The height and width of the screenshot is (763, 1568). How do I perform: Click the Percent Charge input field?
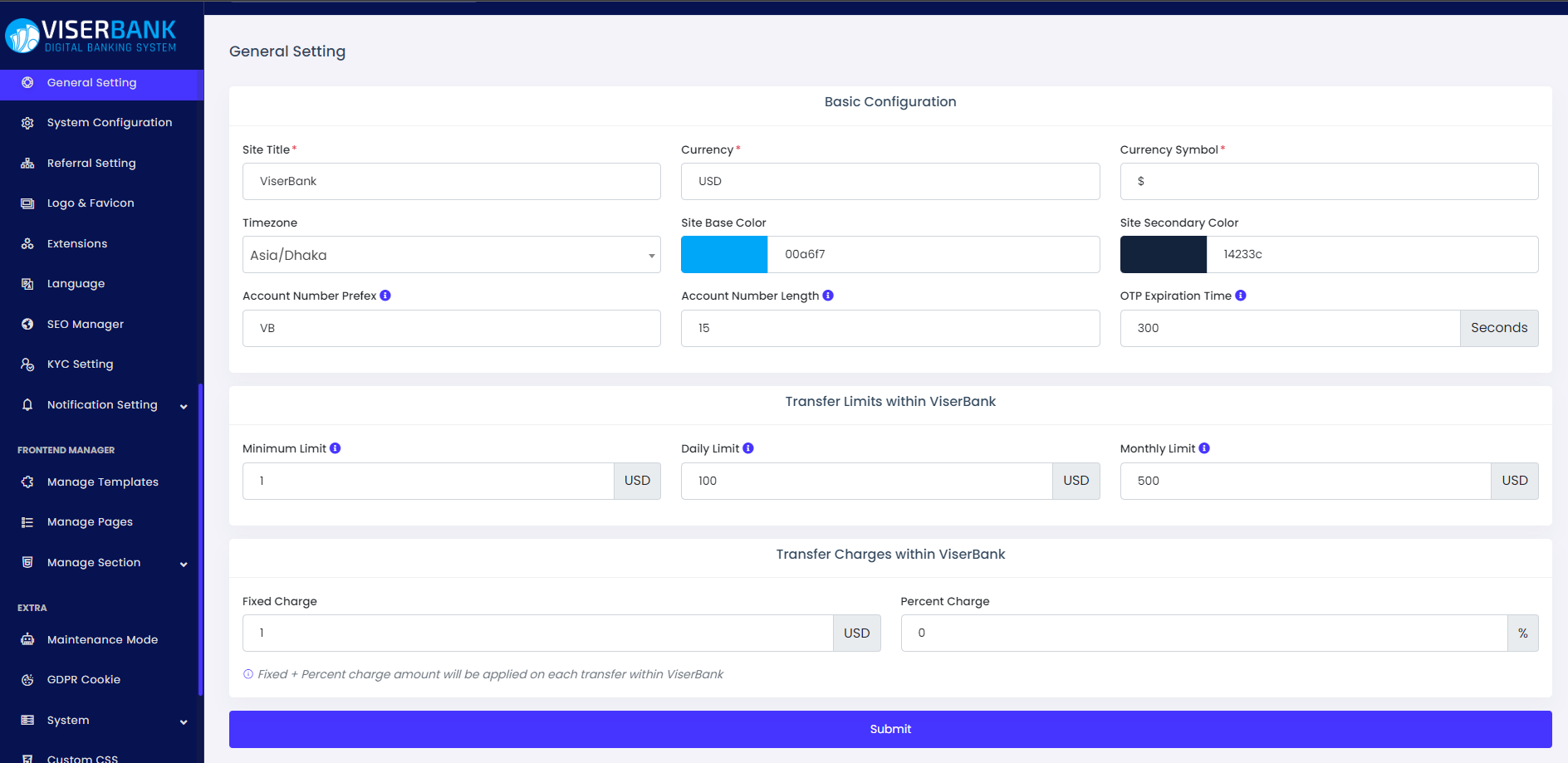1204,633
